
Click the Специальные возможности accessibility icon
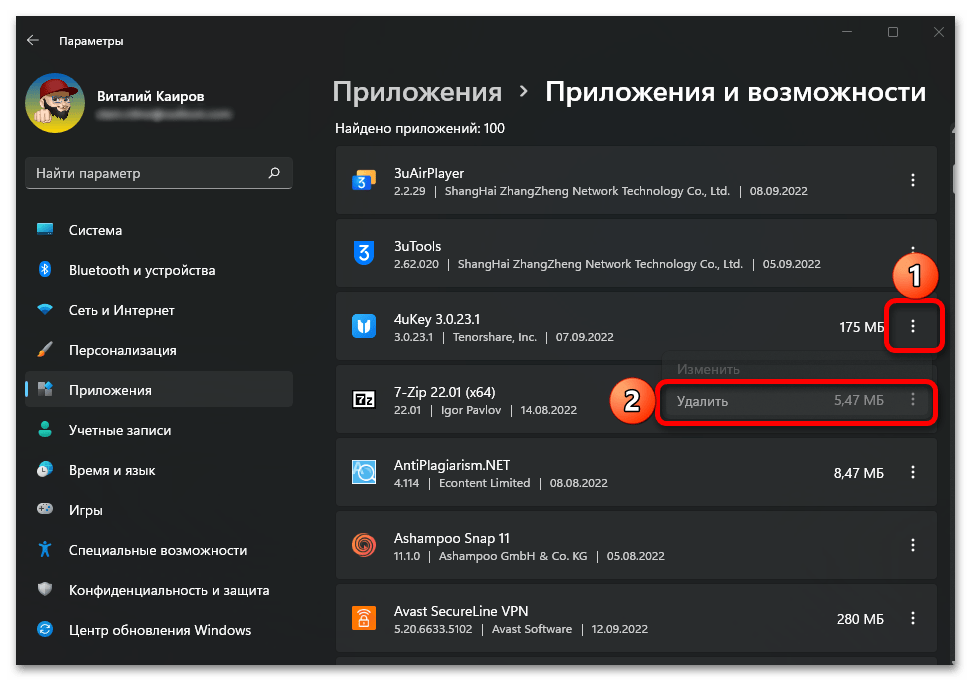[45, 549]
